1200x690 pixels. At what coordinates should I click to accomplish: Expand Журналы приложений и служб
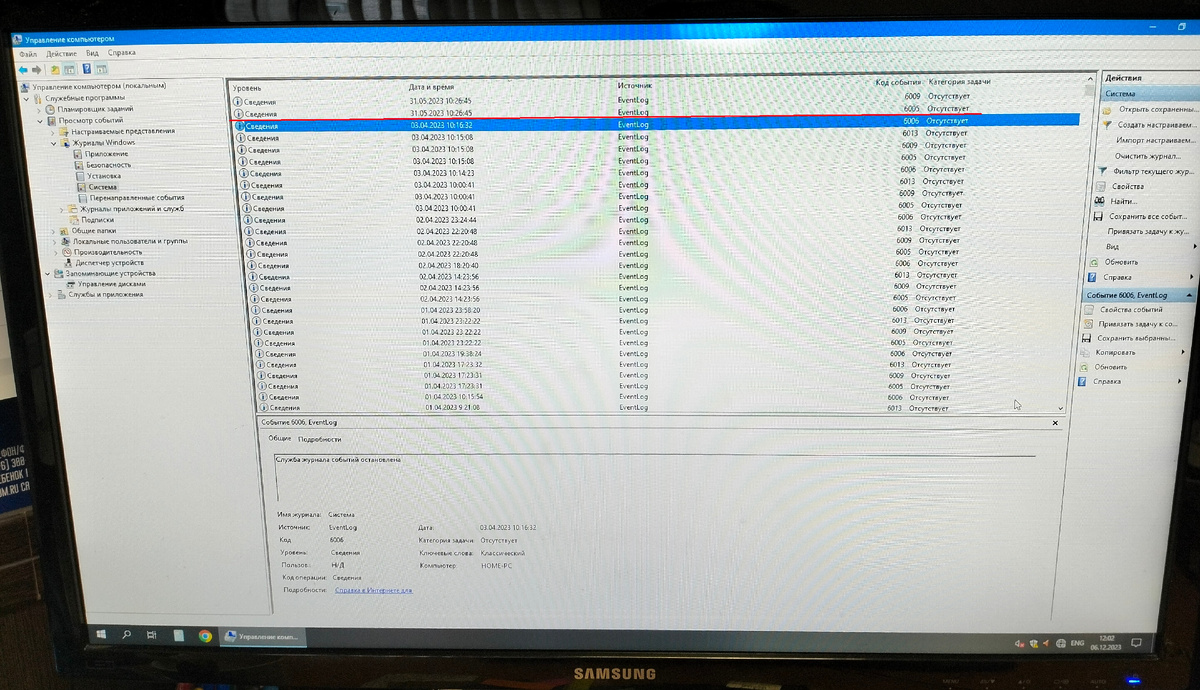tap(62, 209)
